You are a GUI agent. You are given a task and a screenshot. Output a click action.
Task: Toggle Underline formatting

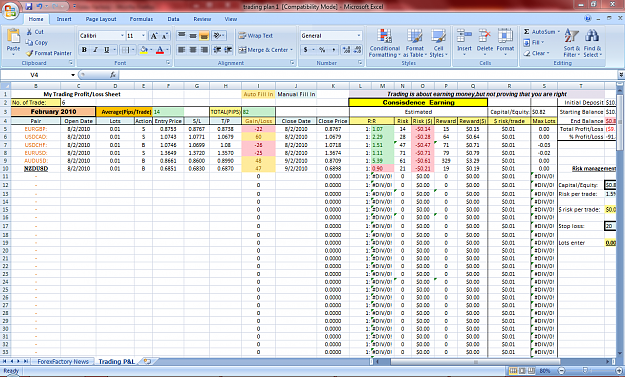click(106, 50)
